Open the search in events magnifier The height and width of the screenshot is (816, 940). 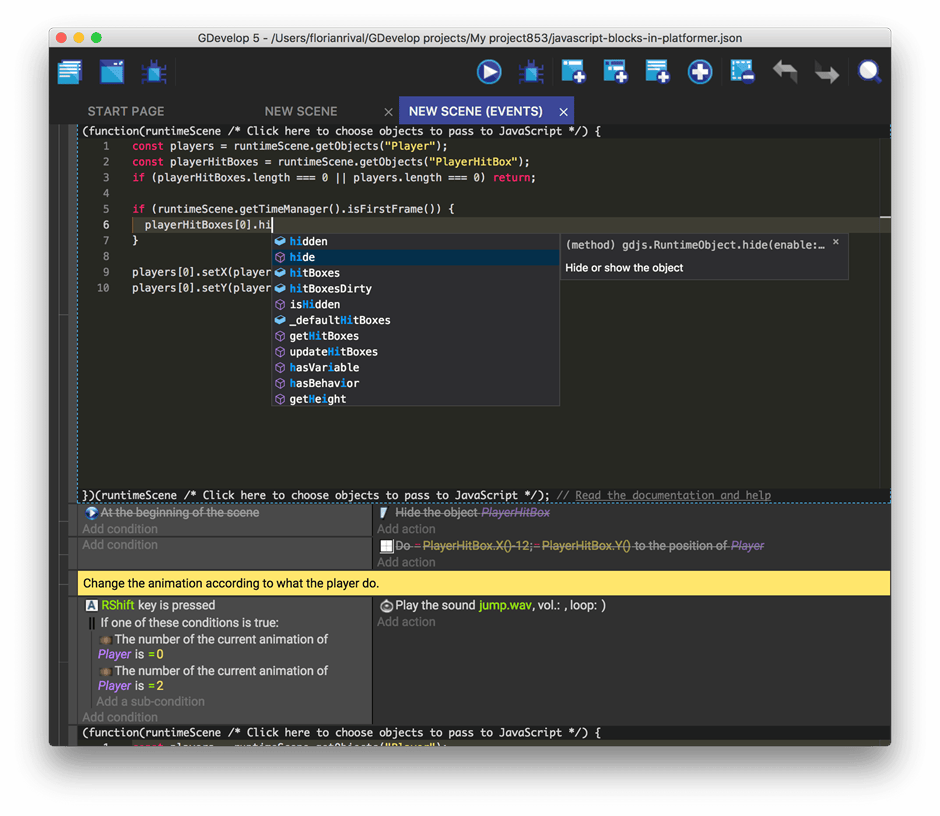(x=870, y=72)
